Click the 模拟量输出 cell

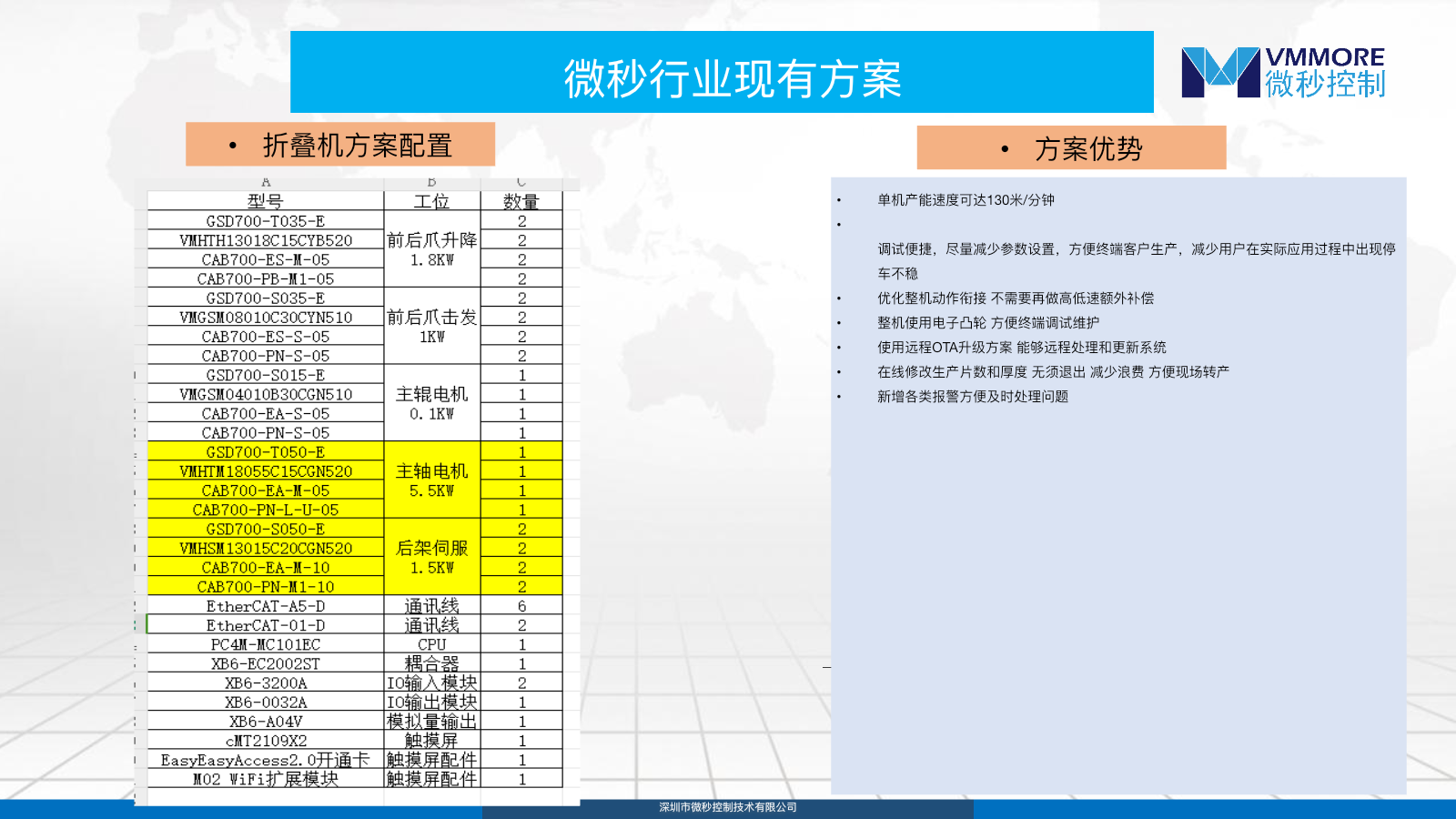[x=432, y=722]
